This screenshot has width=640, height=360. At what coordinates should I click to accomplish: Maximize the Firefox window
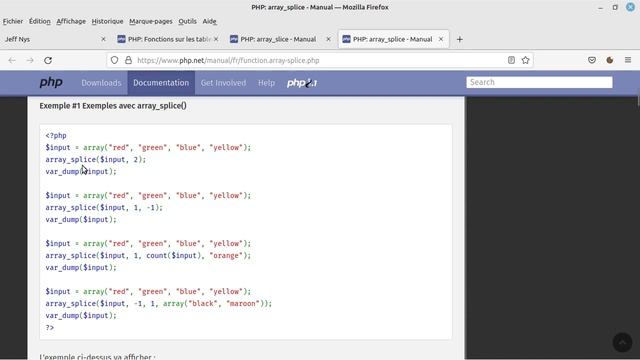click(615, 7)
